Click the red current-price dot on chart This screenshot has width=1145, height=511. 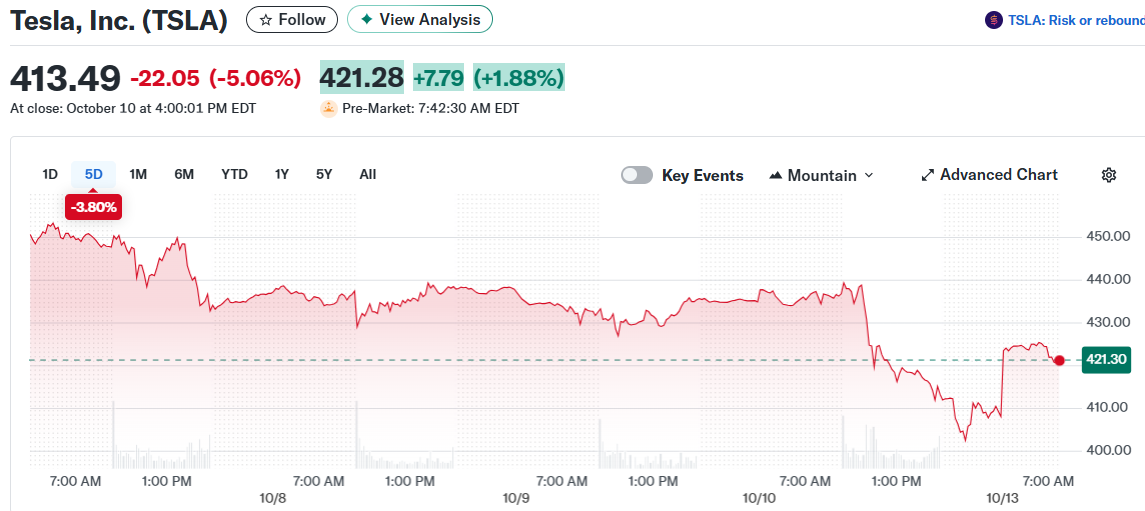1059,360
